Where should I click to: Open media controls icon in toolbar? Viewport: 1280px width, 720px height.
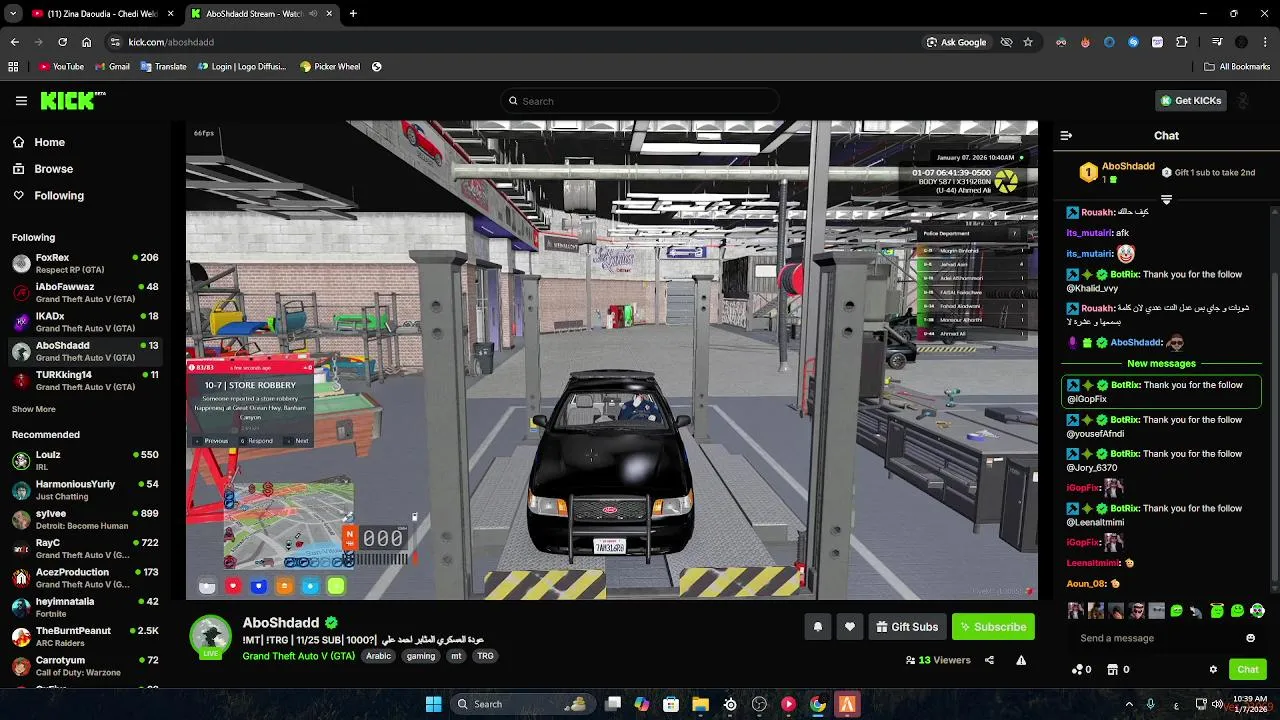click(1216, 42)
